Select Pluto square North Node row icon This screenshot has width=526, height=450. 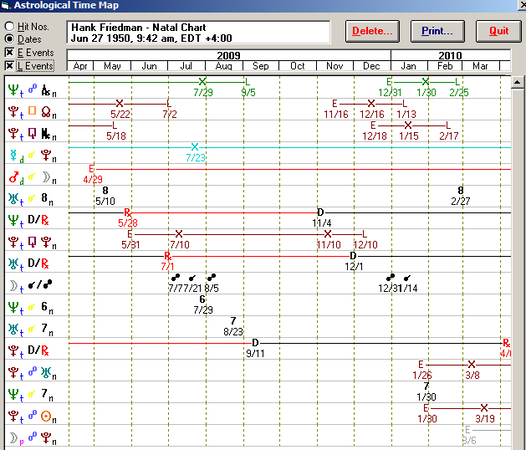point(32,111)
